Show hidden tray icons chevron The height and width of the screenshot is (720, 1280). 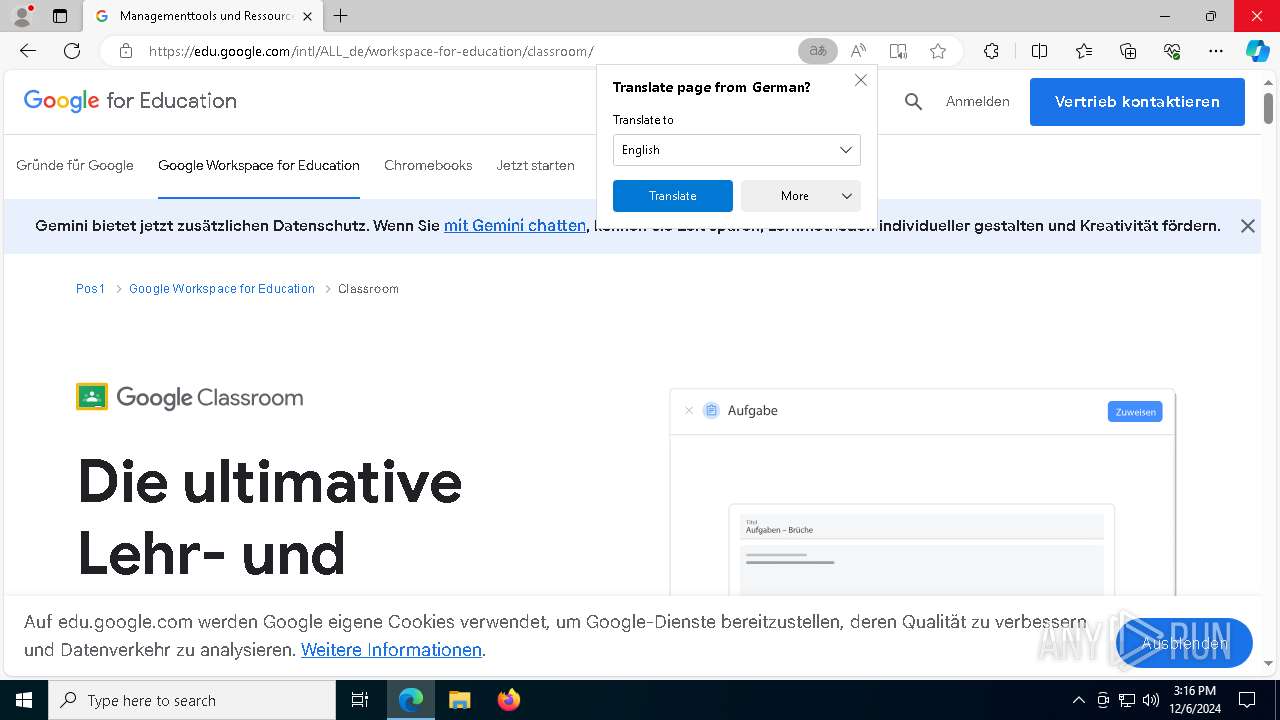pos(1078,700)
